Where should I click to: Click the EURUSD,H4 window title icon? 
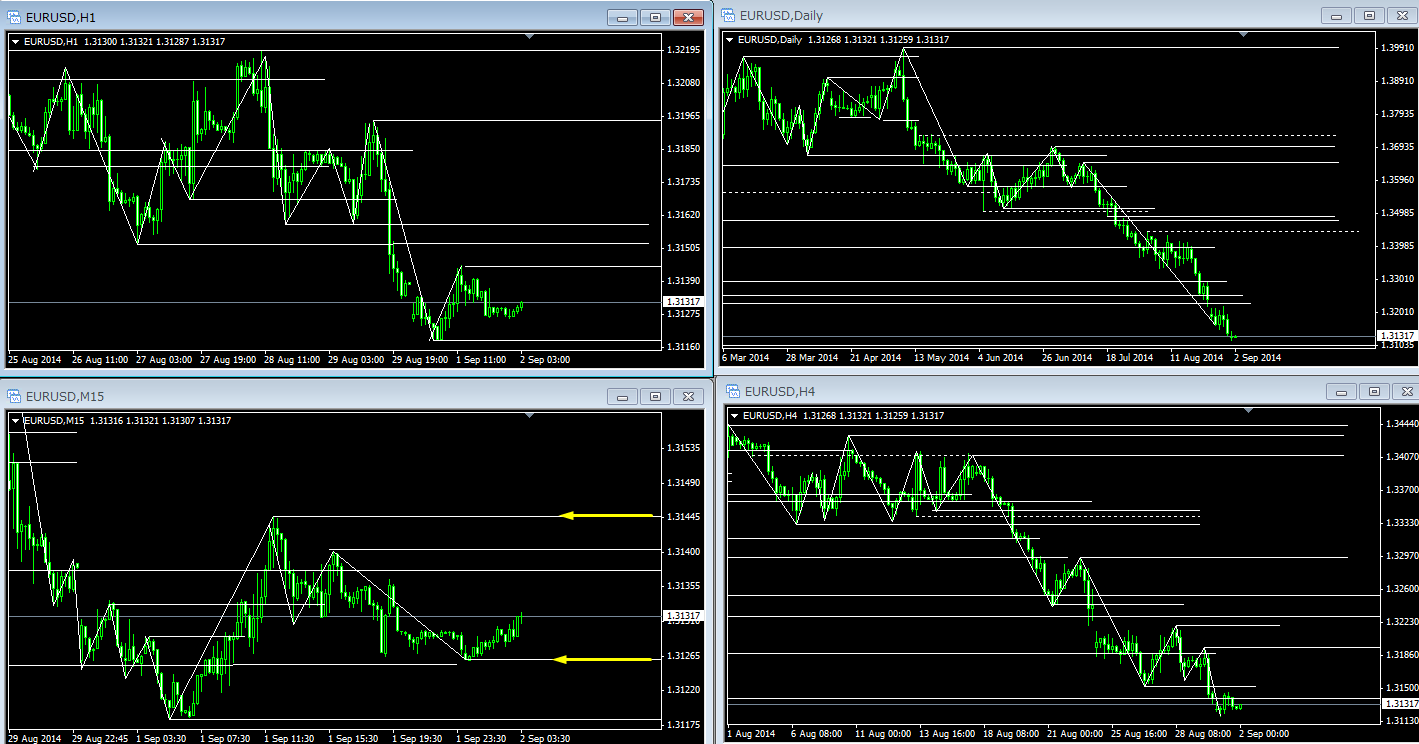click(731, 391)
